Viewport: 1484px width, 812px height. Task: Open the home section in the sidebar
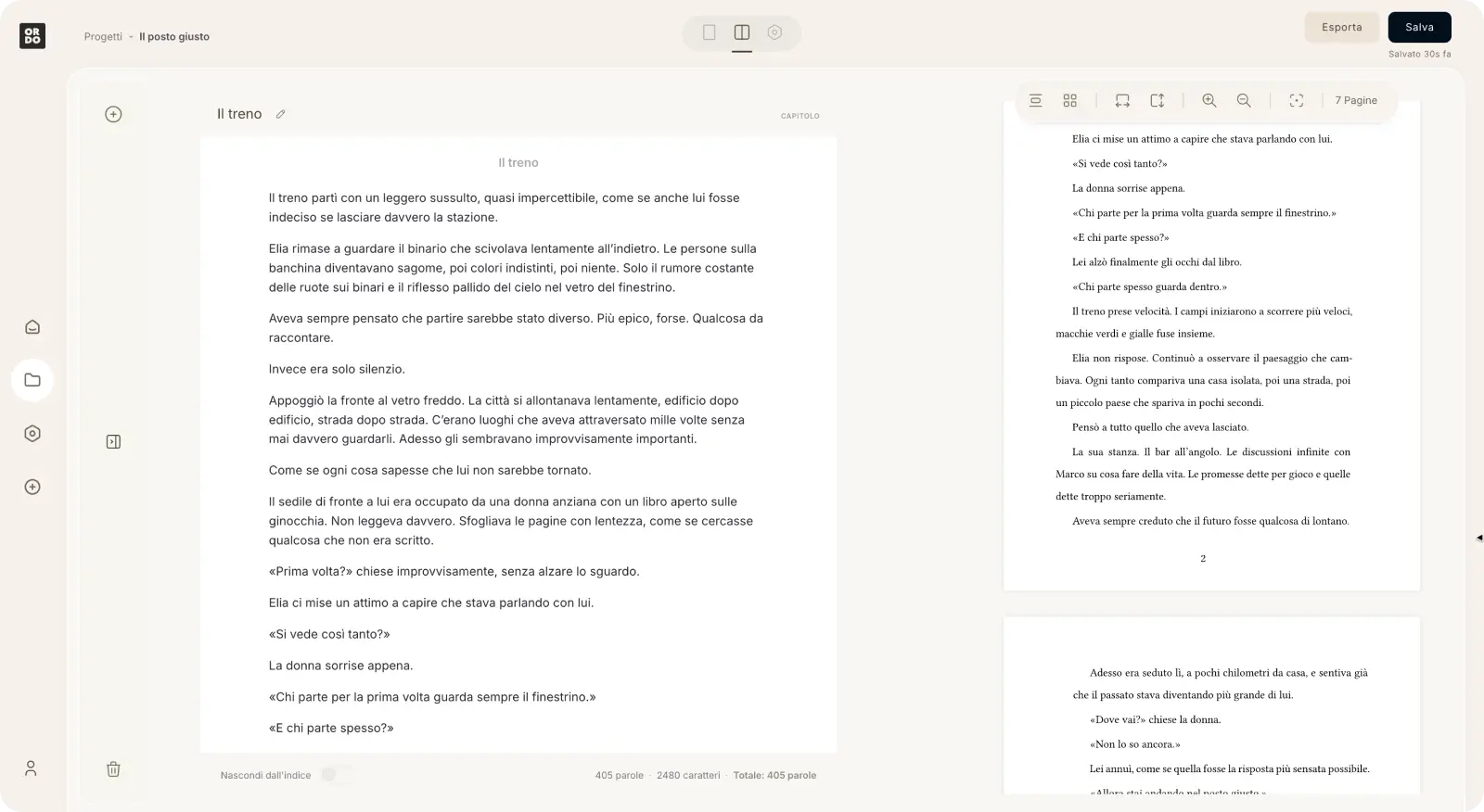click(x=32, y=326)
